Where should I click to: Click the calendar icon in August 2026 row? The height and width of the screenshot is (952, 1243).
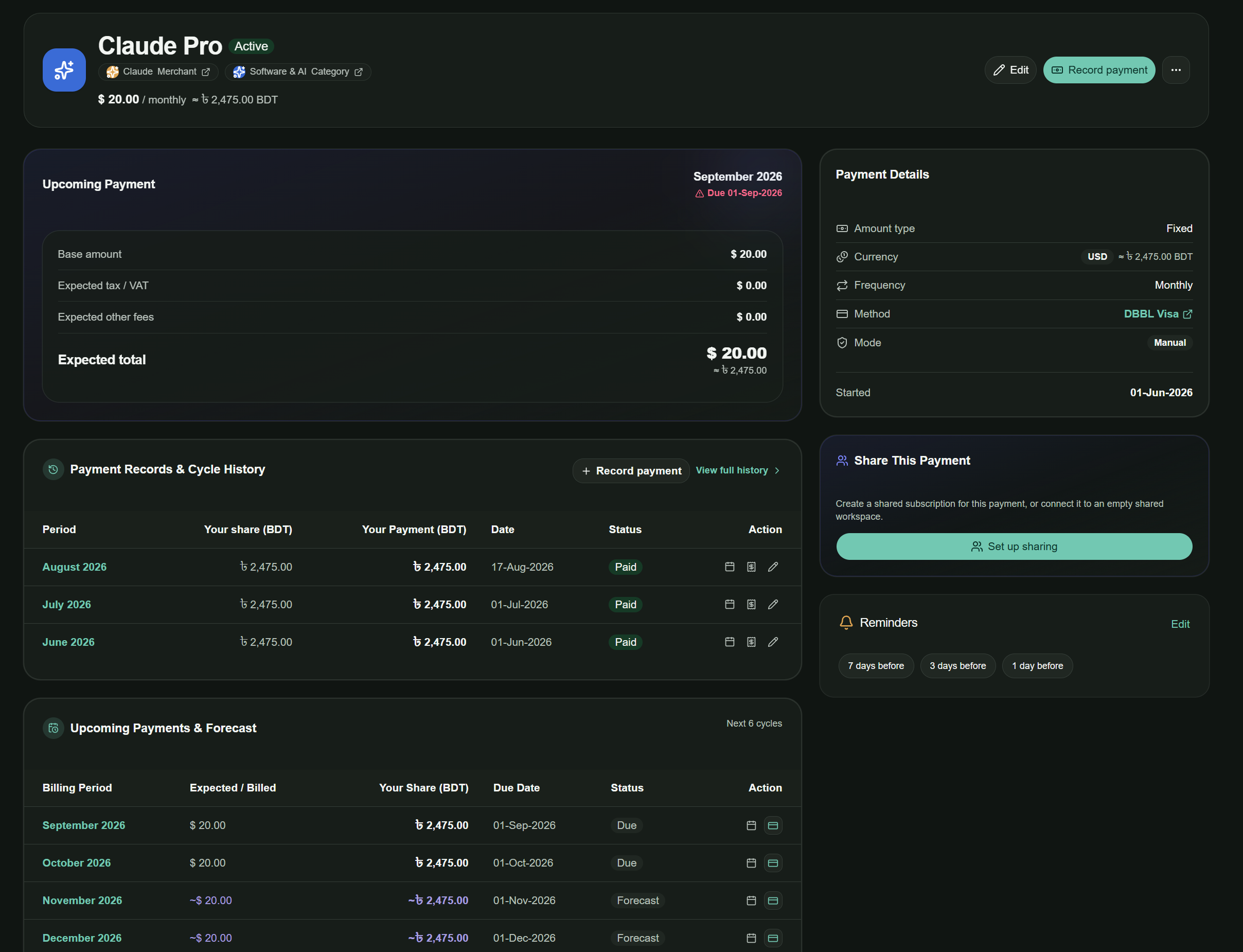tap(730, 567)
